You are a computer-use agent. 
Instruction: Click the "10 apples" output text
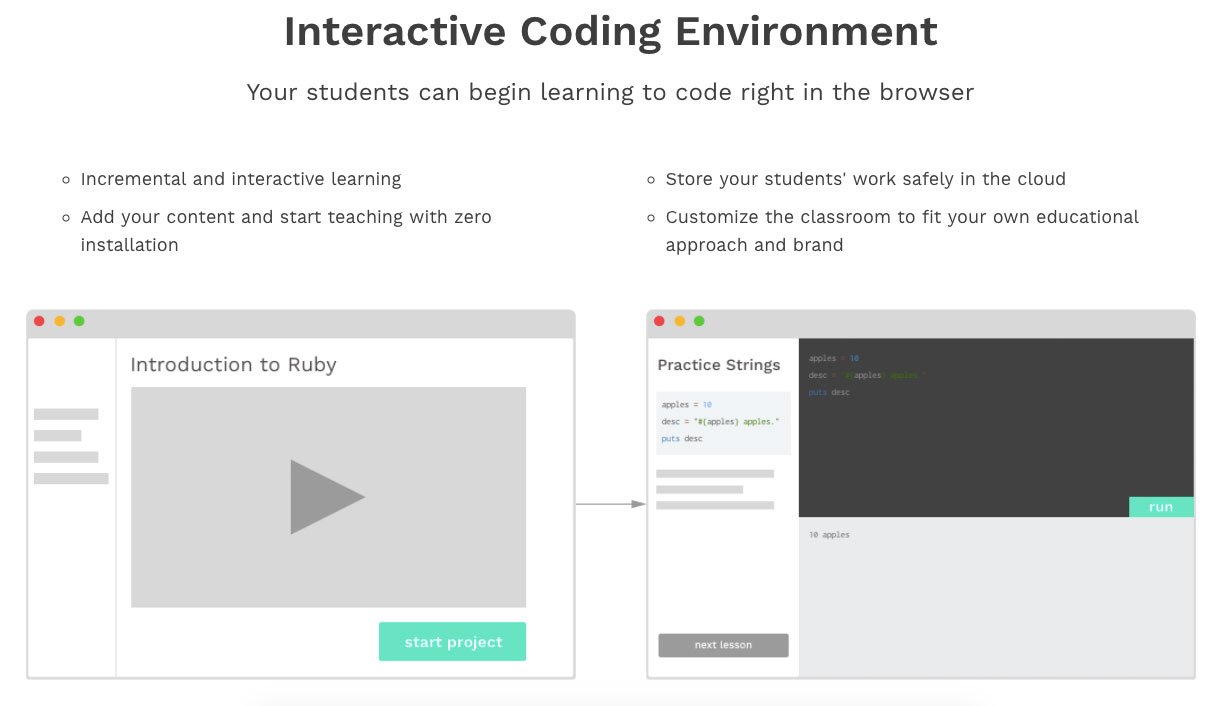(x=829, y=535)
